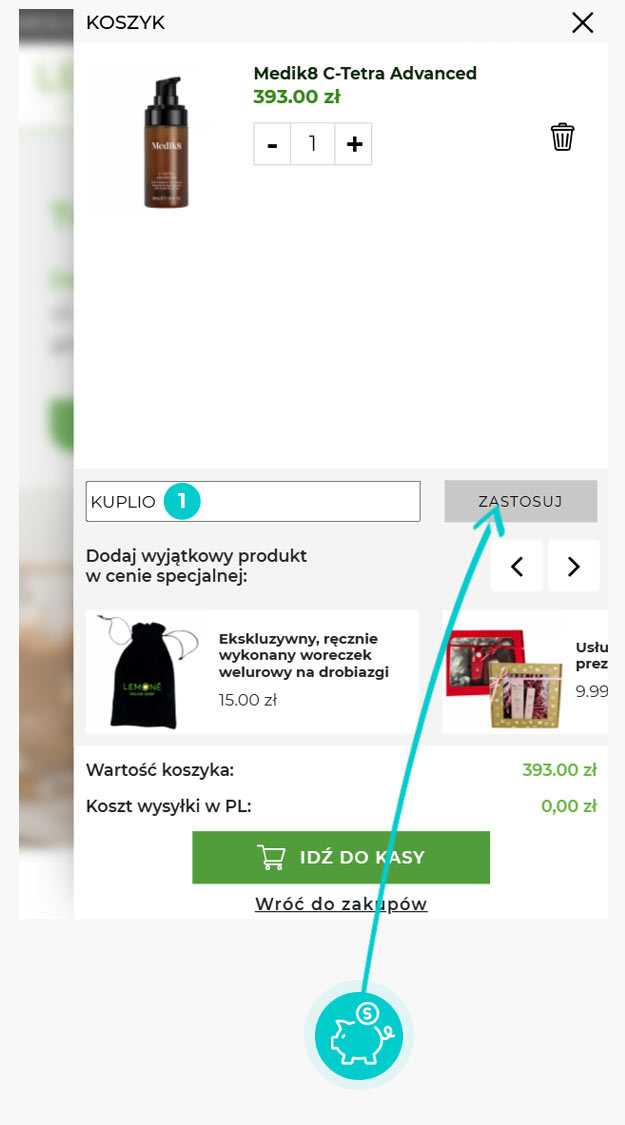Open the Medik8 C-Tetra Advanced product title
This screenshot has height=1125, width=625.
pos(365,73)
